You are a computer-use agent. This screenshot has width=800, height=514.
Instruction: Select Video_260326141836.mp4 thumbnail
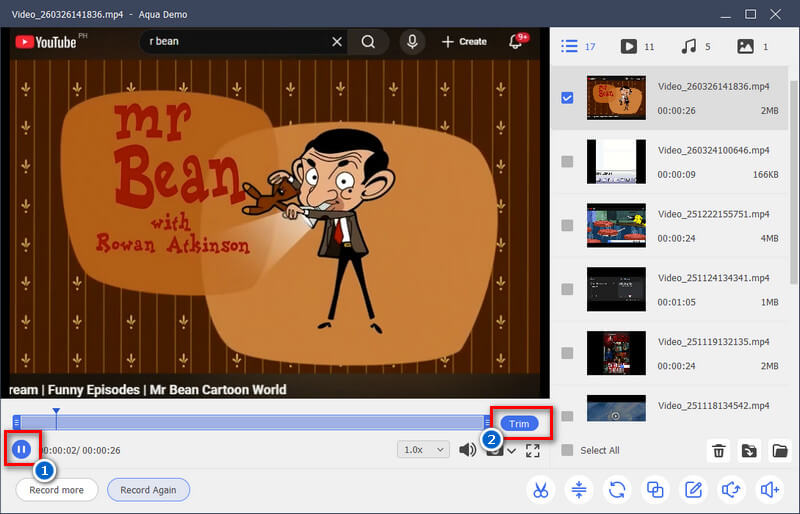pyautogui.click(x=616, y=97)
